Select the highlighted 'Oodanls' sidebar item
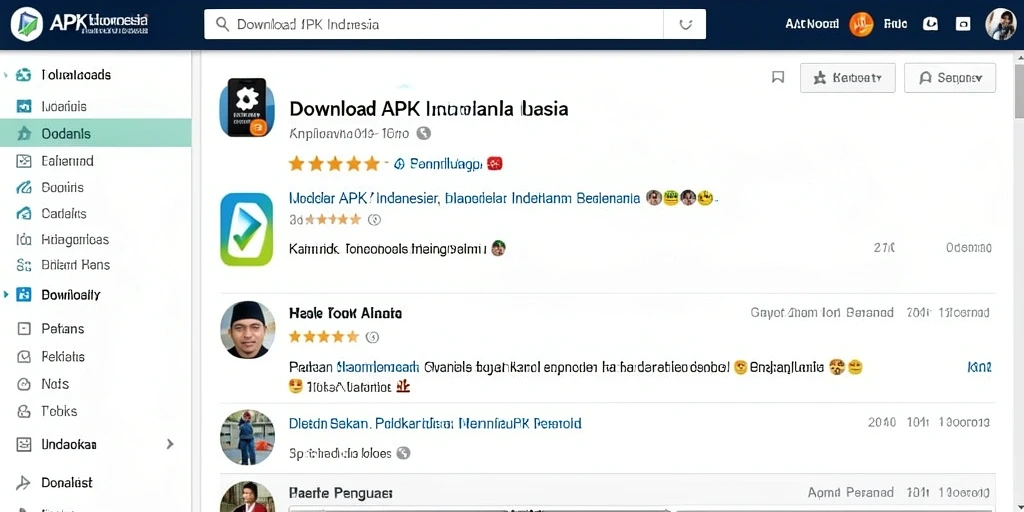Viewport: 1024px width, 512px height. (x=95, y=133)
